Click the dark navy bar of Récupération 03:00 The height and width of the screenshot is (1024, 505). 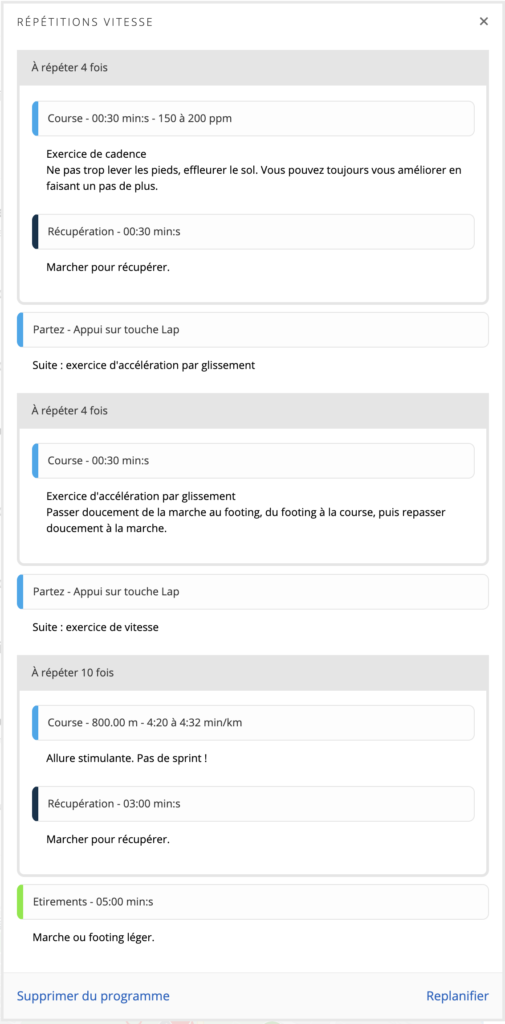35,804
